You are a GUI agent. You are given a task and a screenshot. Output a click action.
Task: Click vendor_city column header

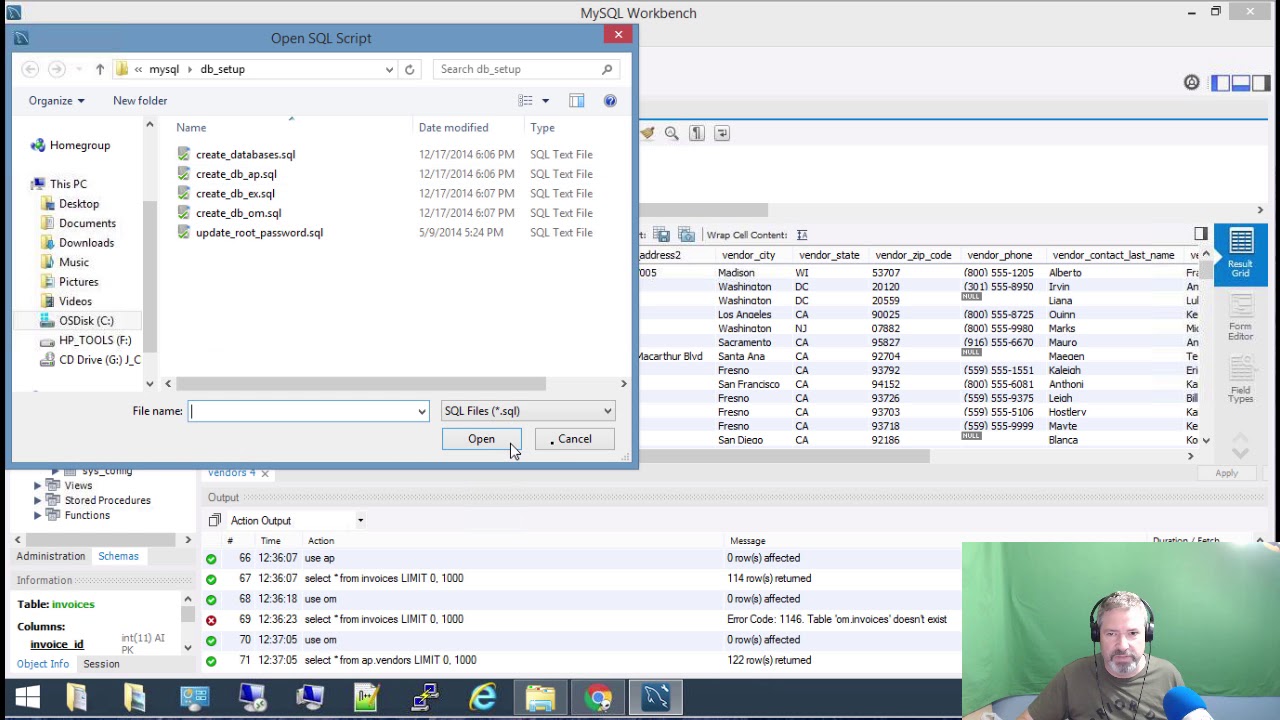pyautogui.click(x=748, y=255)
